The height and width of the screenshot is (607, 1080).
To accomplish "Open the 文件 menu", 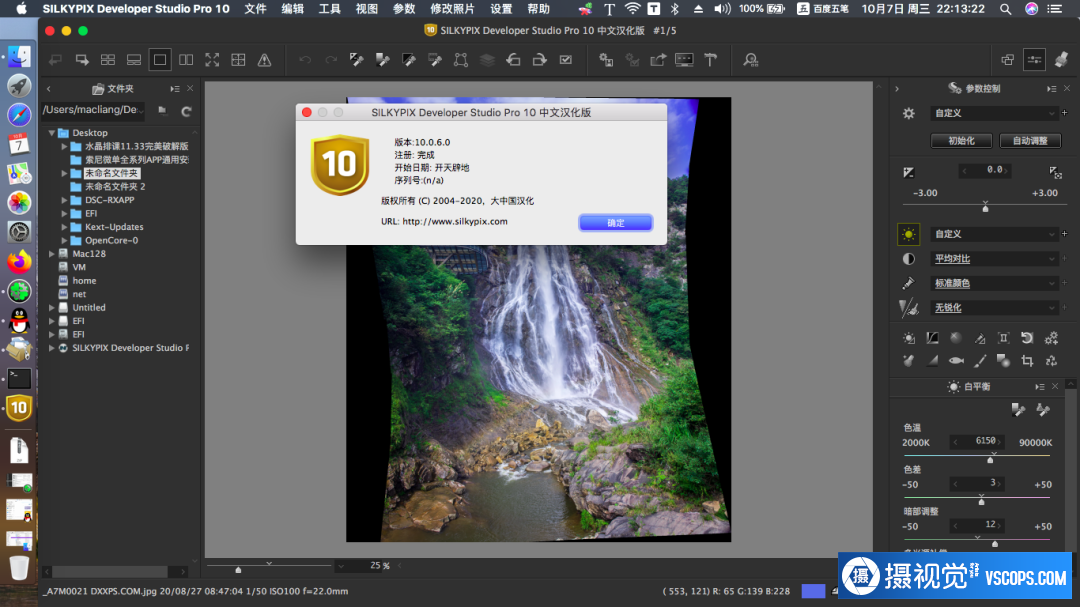I will [x=256, y=9].
